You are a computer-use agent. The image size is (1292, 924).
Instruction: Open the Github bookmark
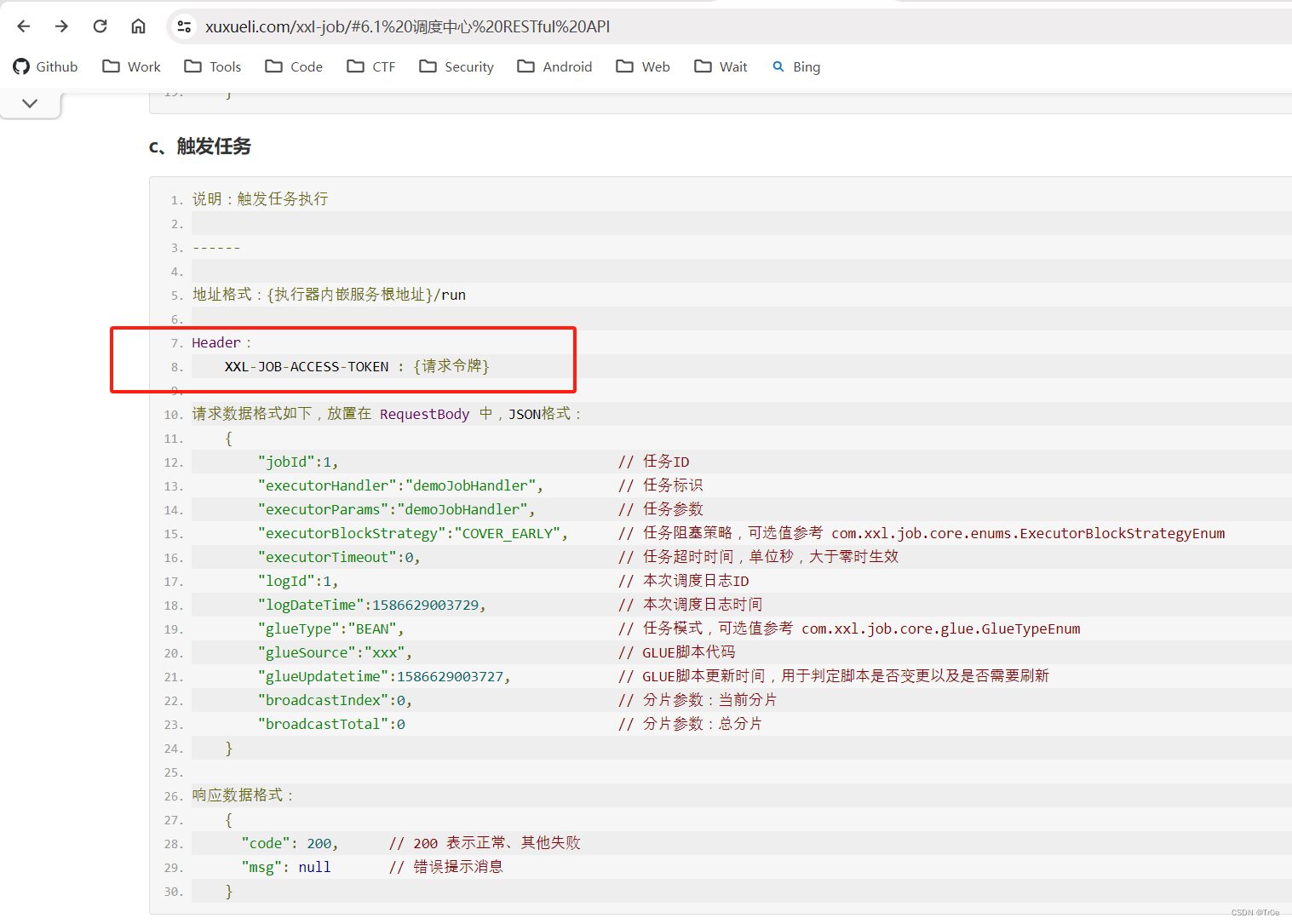[x=46, y=66]
